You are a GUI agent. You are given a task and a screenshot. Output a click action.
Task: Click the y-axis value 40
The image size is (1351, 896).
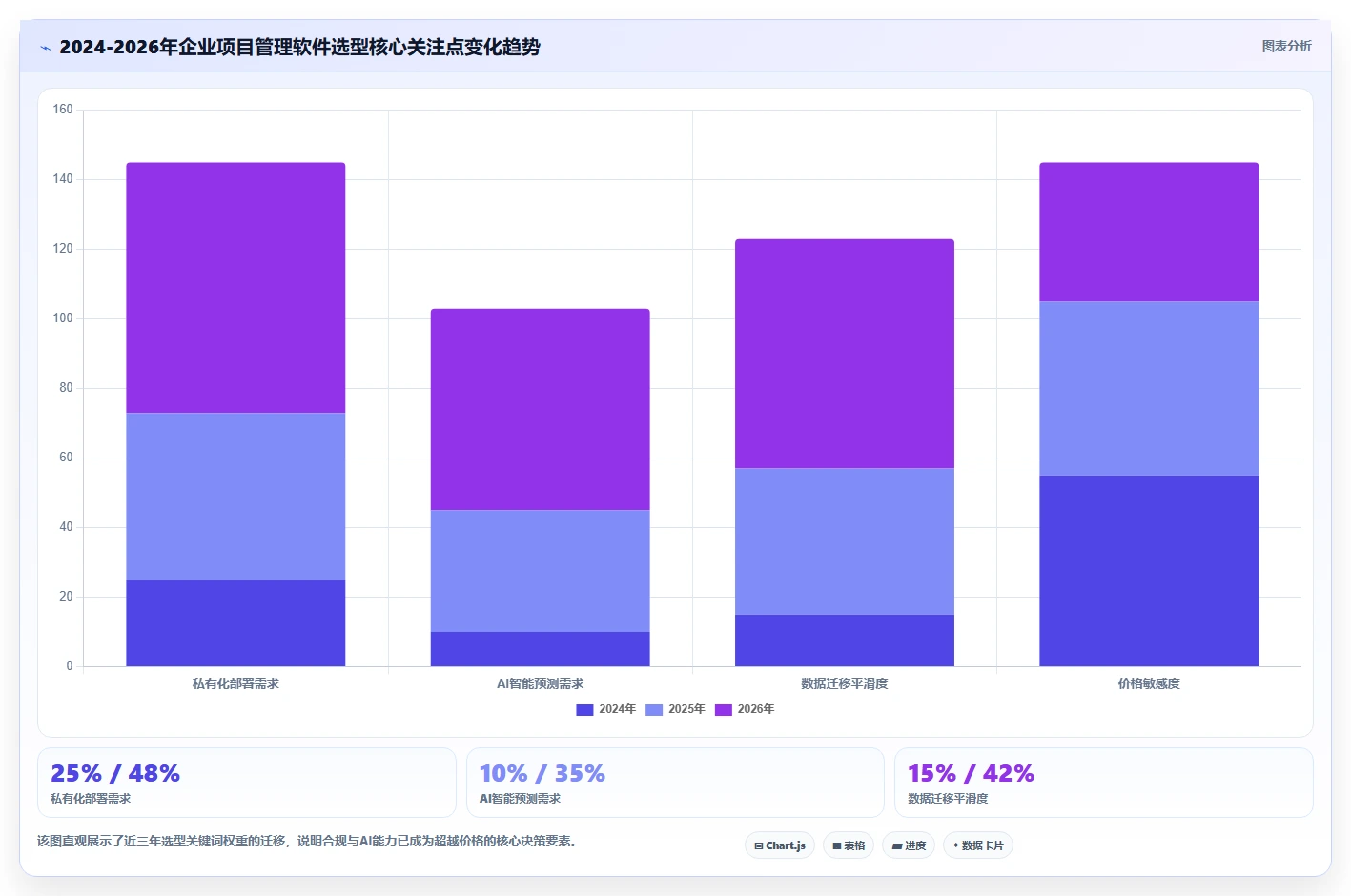(66, 527)
